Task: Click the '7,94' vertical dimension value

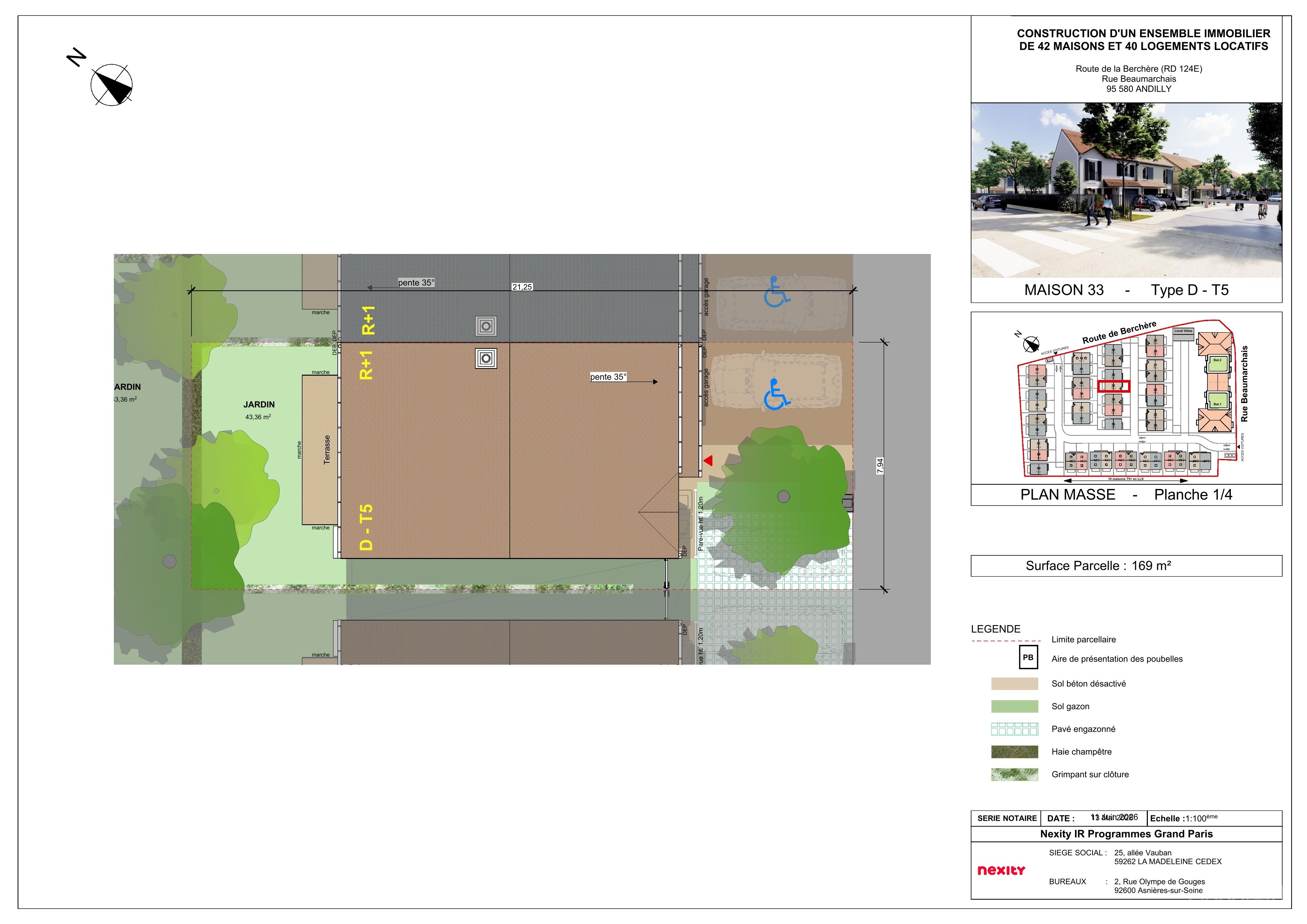Action: (x=880, y=466)
